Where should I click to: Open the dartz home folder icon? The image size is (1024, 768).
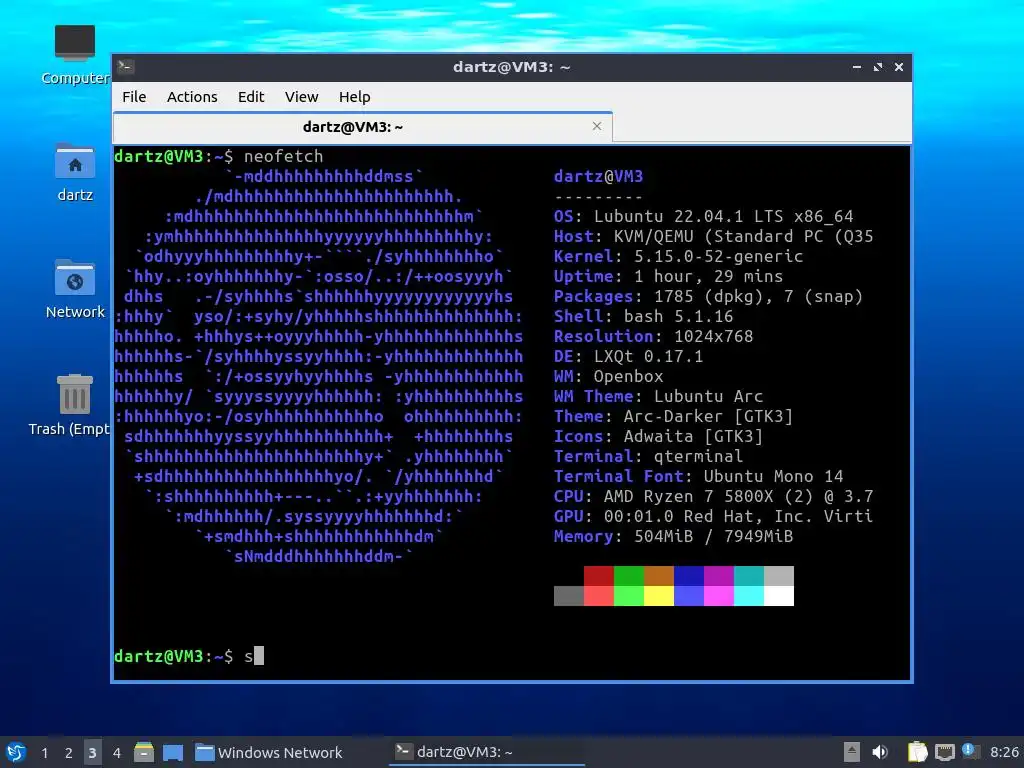click(75, 172)
